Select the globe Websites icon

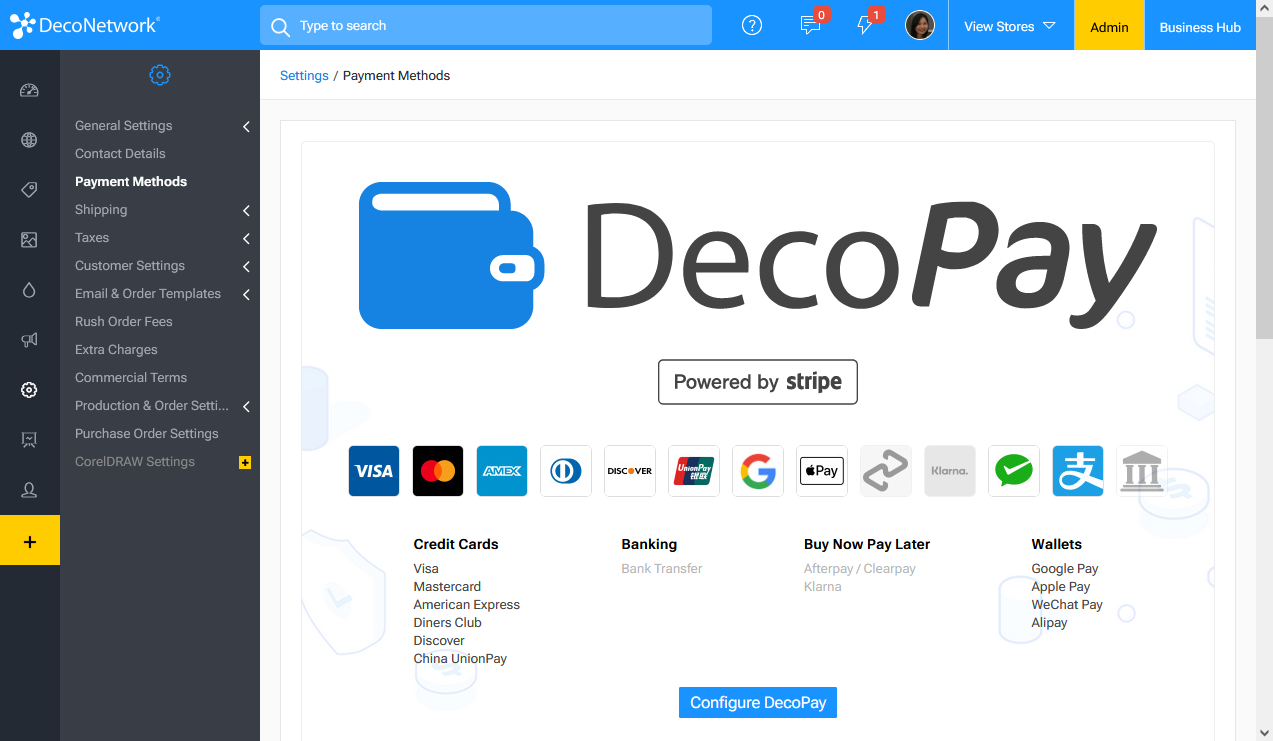[x=29, y=140]
